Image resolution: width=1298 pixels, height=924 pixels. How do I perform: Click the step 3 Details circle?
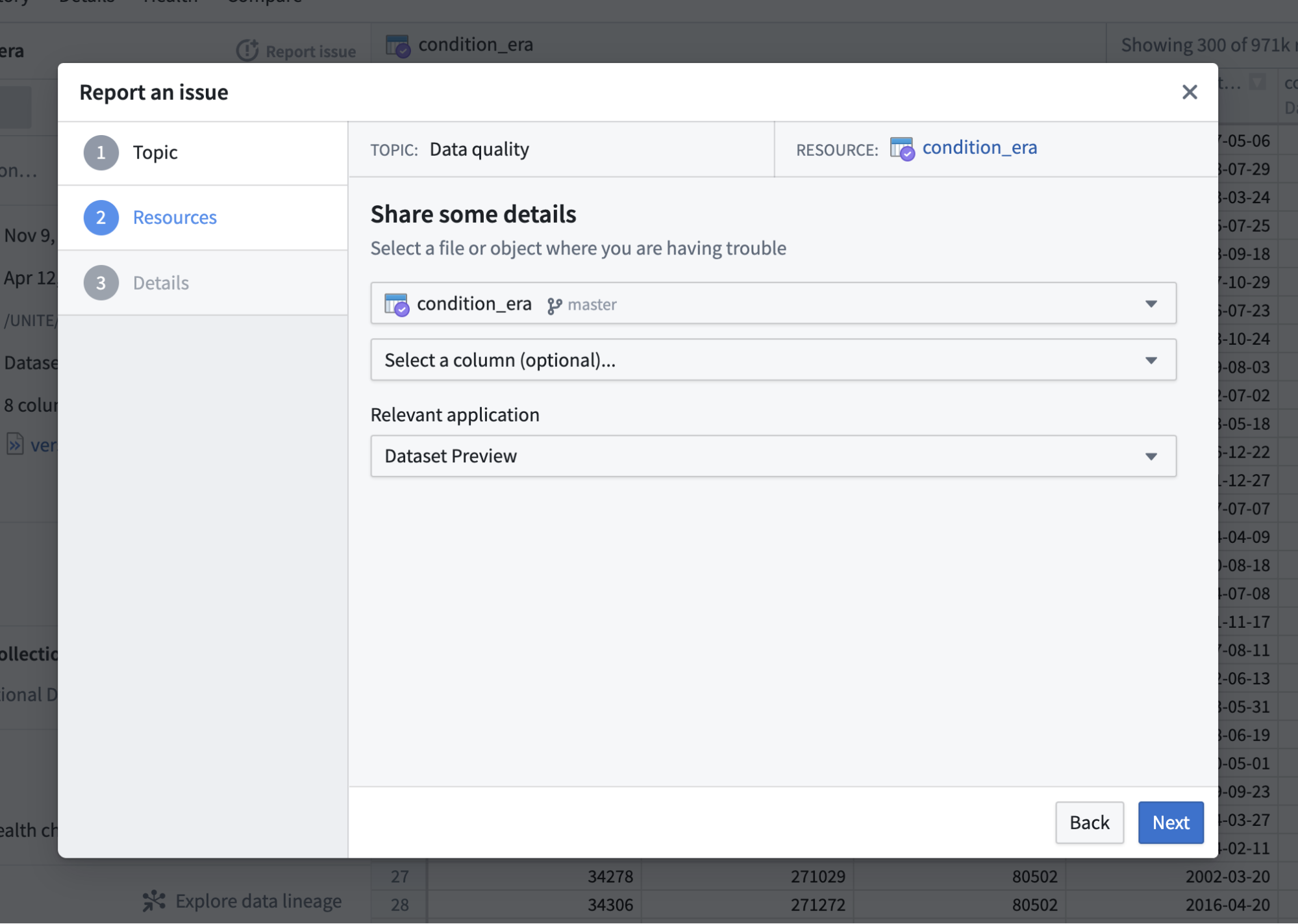[101, 283]
